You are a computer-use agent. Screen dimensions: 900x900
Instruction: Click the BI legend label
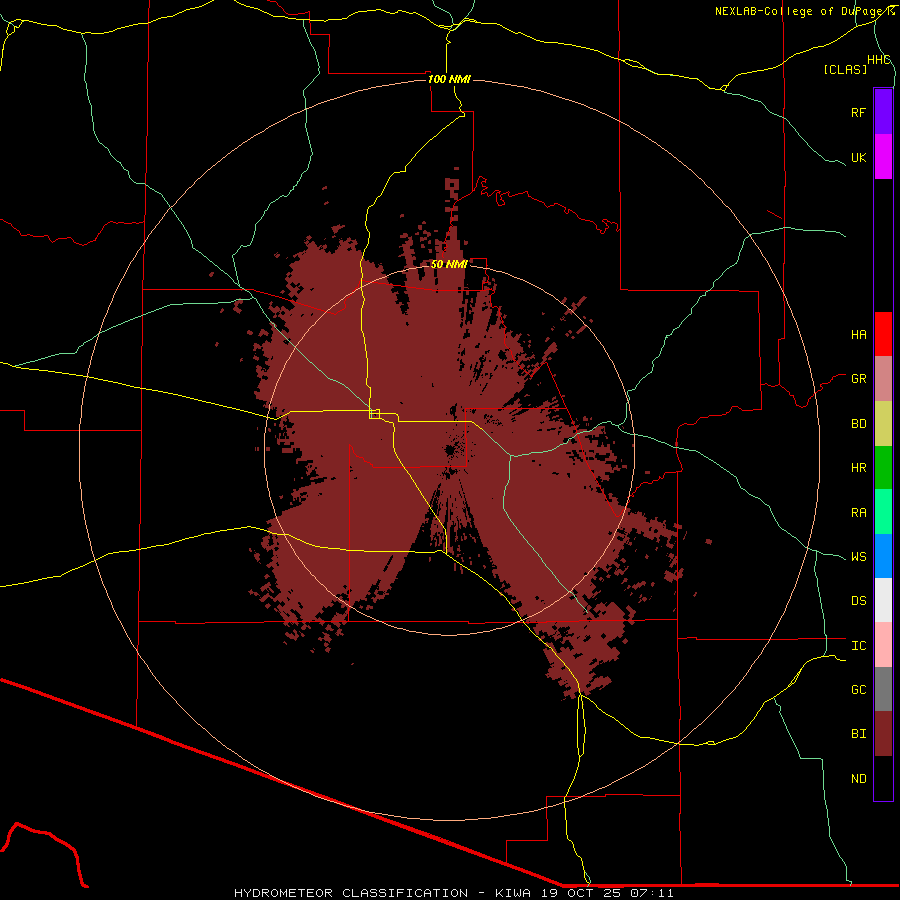point(858,734)
